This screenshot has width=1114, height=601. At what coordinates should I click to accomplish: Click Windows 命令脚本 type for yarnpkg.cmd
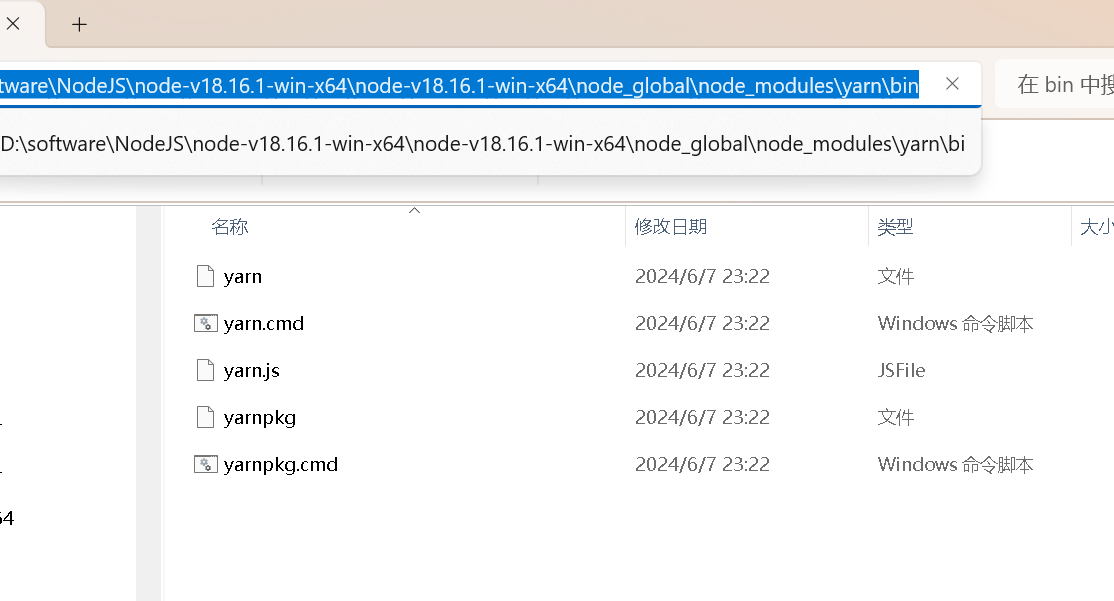tap(955, 465)
